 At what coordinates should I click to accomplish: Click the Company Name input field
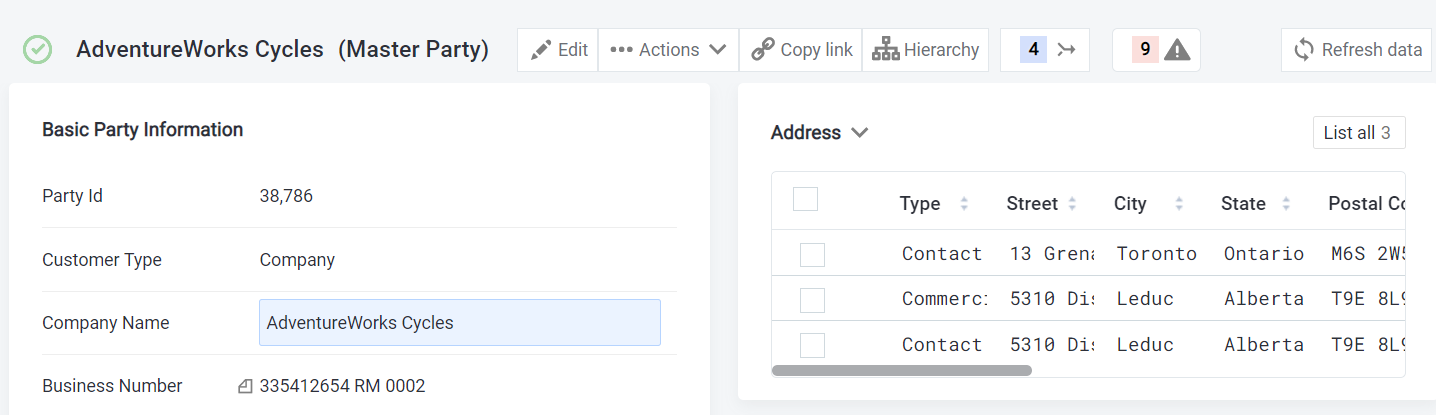[x=459, y=323]
